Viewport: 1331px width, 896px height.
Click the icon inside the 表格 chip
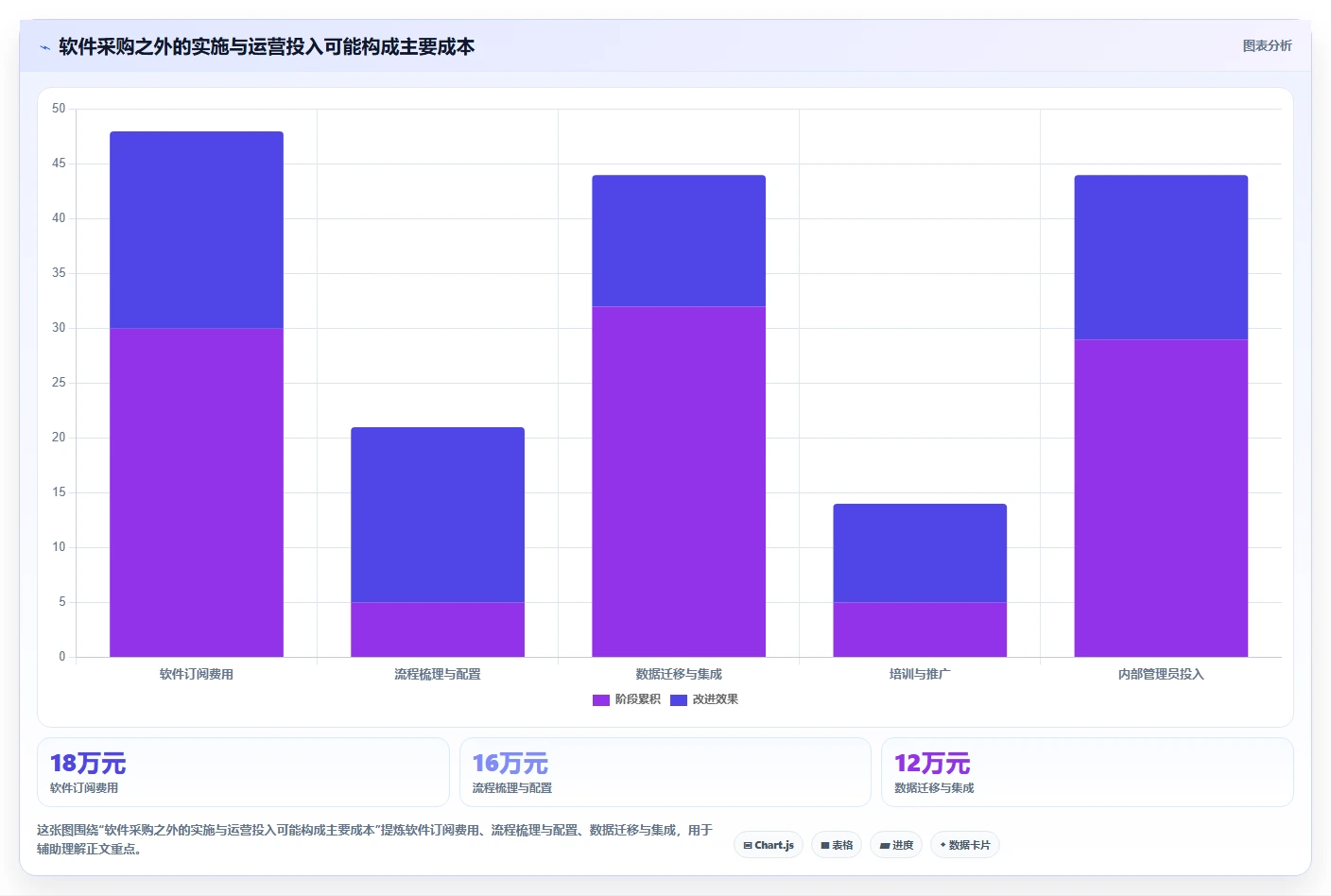pyautogui.click(x=825, y=846)
